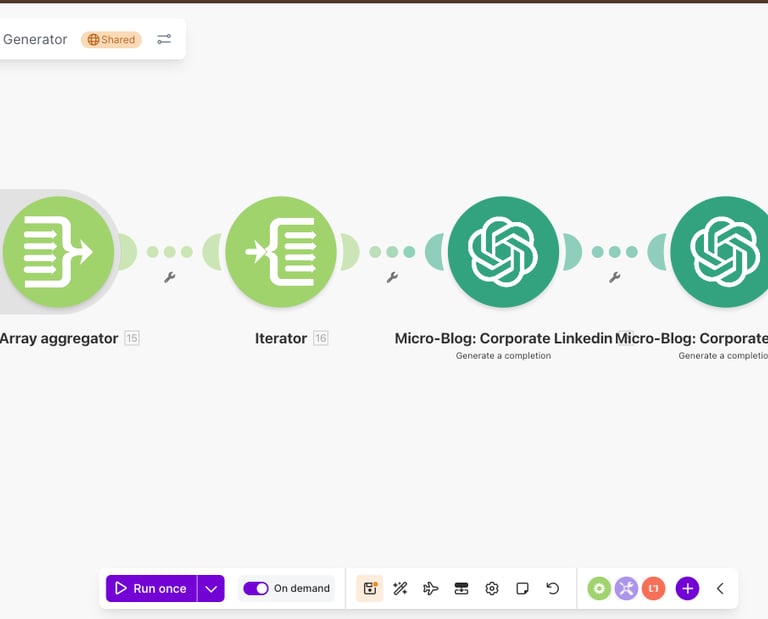Click the connector dots after Iterator

(x=392, y=252)
